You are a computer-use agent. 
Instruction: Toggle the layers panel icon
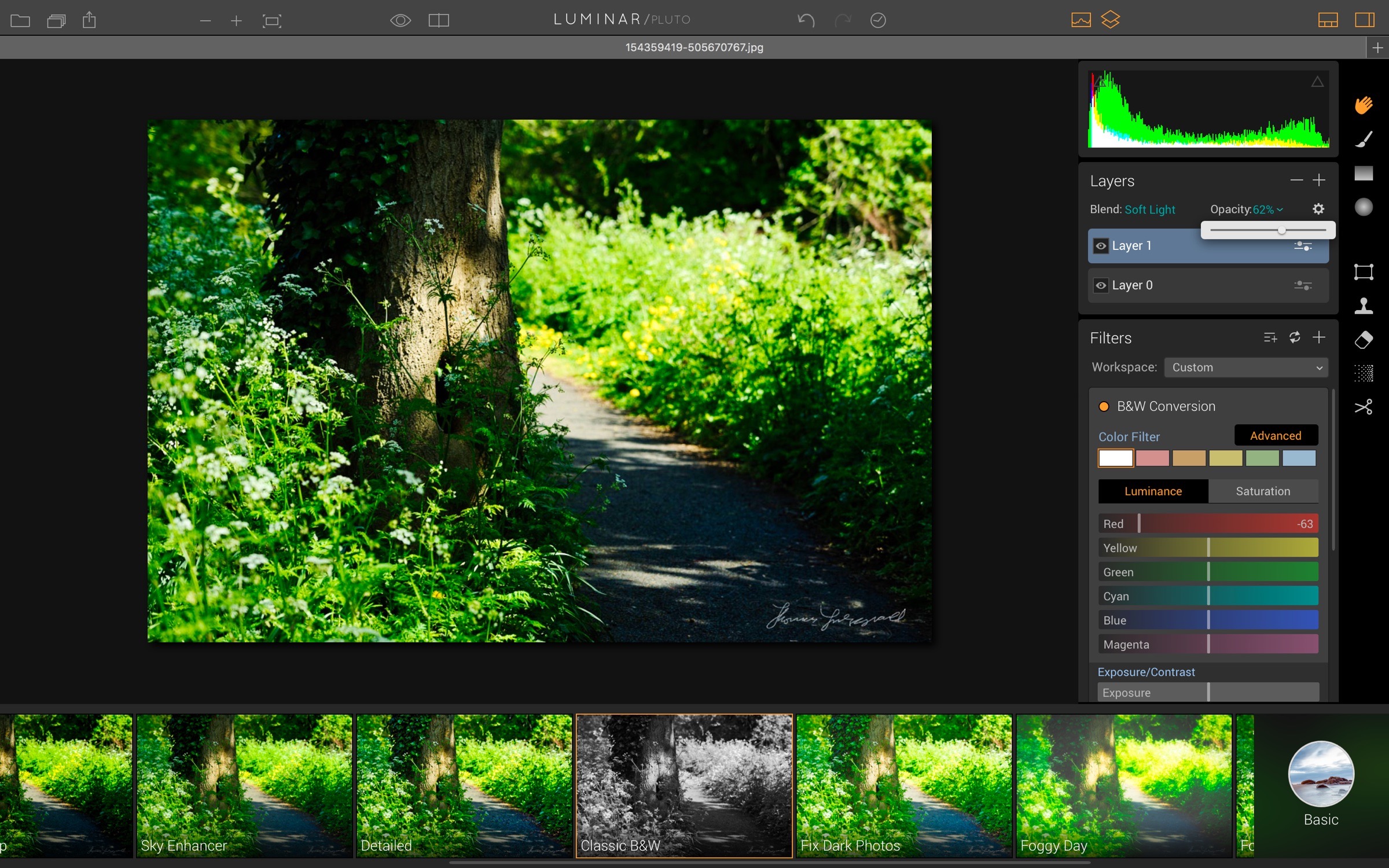click(1110, 20)
